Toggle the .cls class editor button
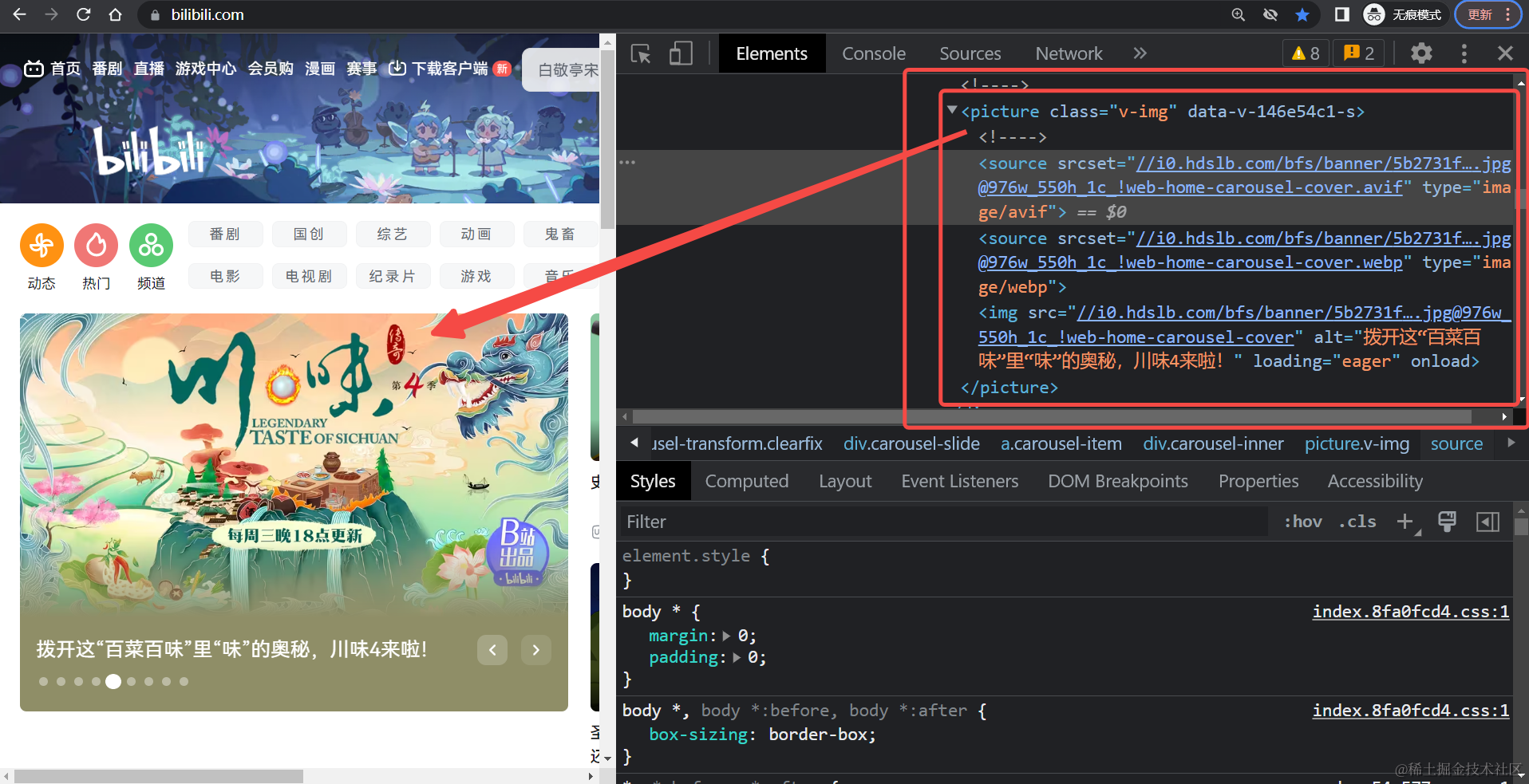The width and height of the screenshot is (1529, 784). coord(1357,522)
